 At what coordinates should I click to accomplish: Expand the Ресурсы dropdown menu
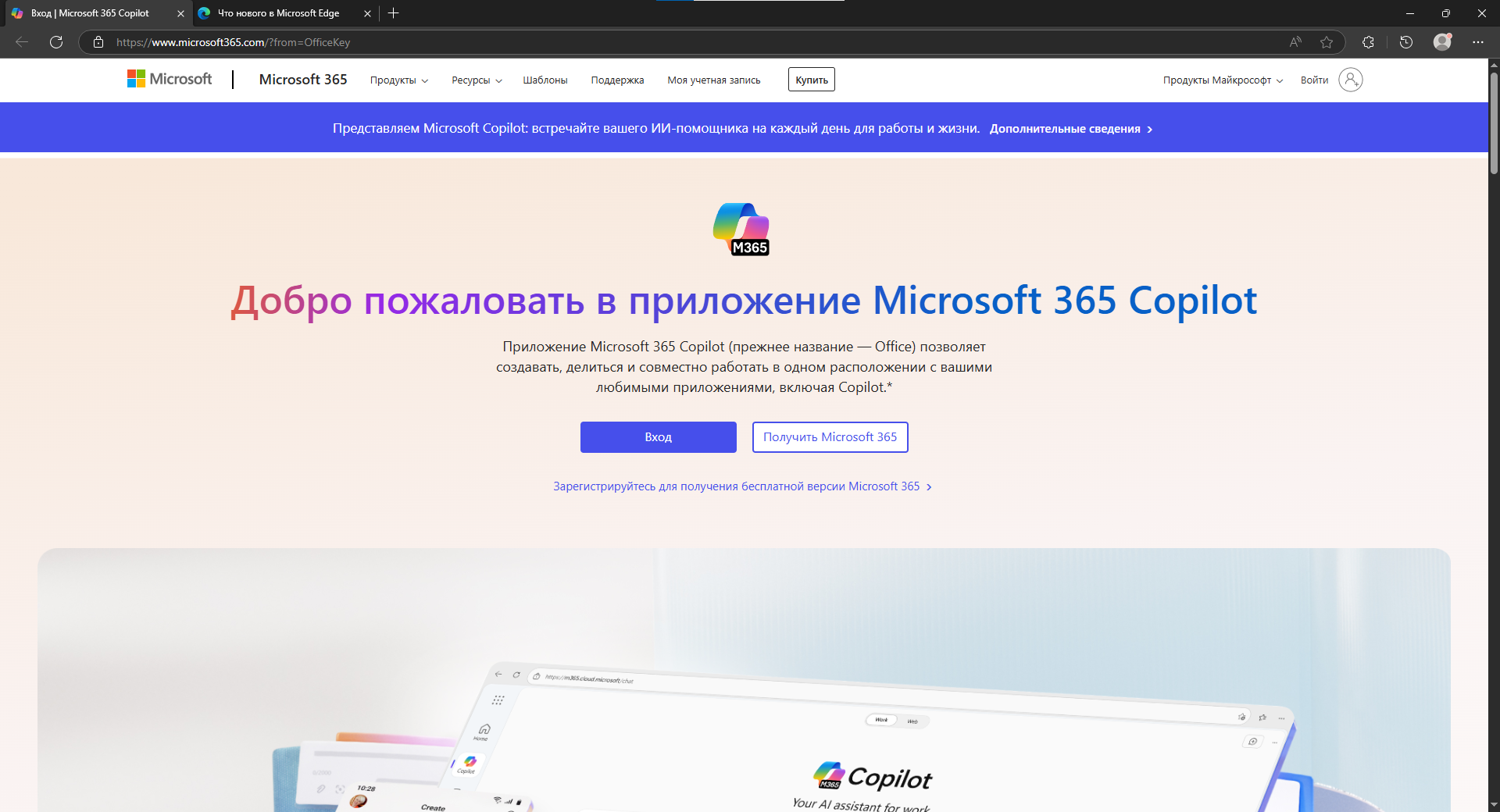477,80
